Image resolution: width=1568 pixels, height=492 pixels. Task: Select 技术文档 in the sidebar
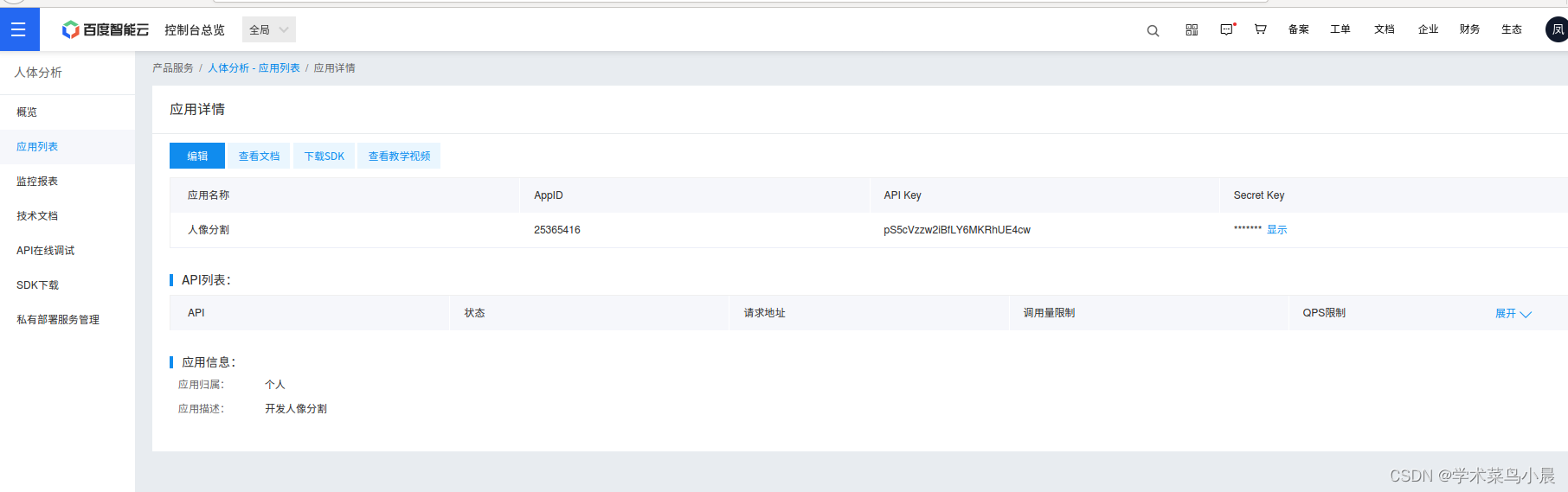(67, 216)
